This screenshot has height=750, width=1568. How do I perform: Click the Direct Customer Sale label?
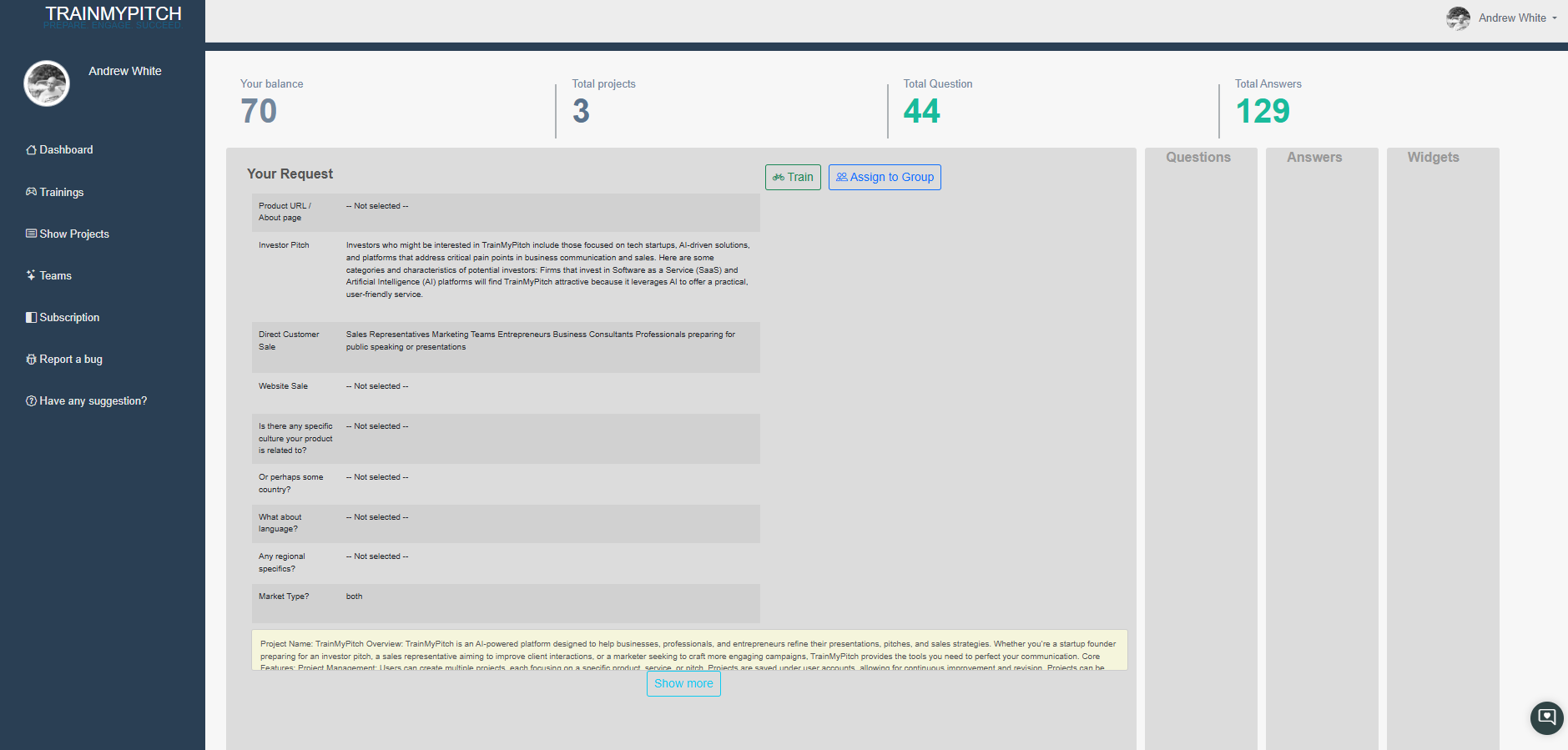(x=289, y=340)
